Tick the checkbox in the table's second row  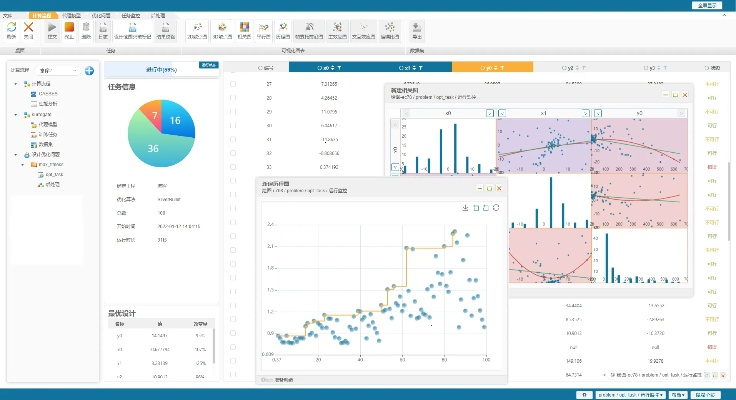click(233, 99)
